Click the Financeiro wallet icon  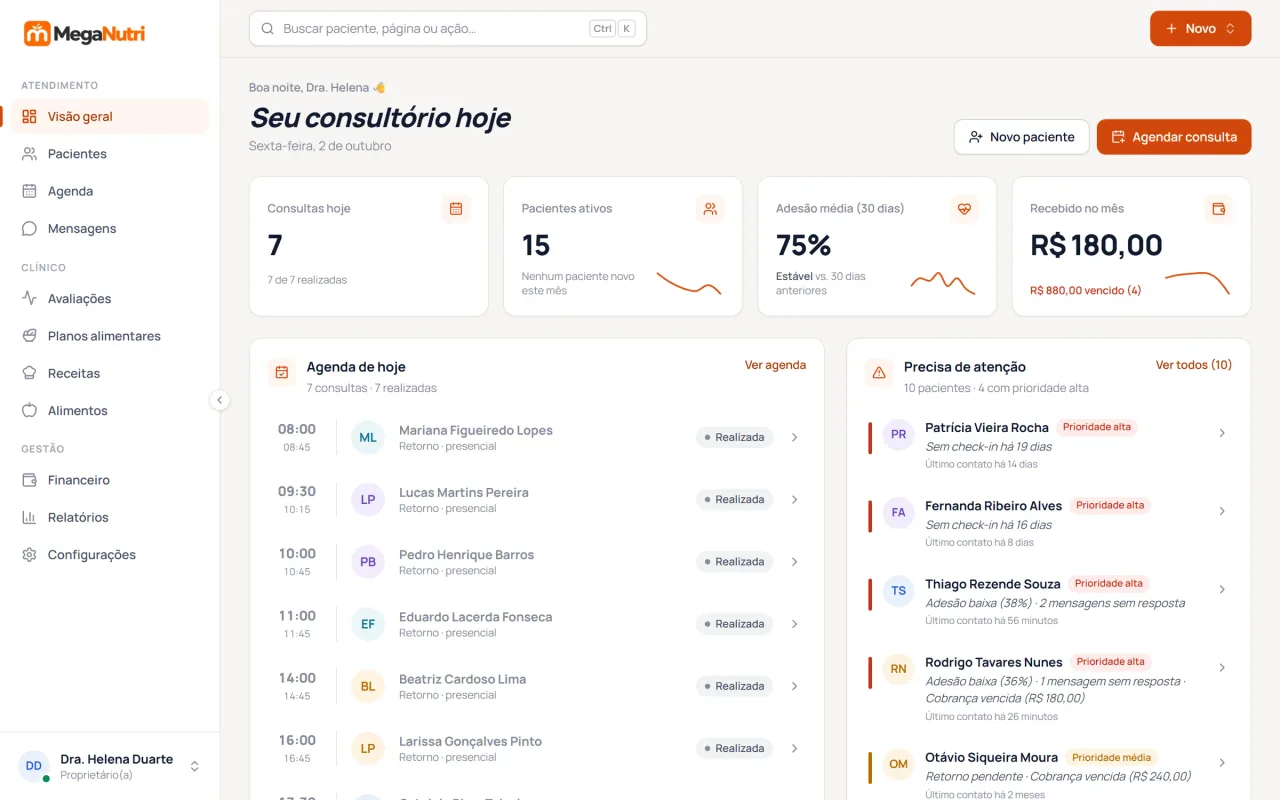[x=29, y=480]
